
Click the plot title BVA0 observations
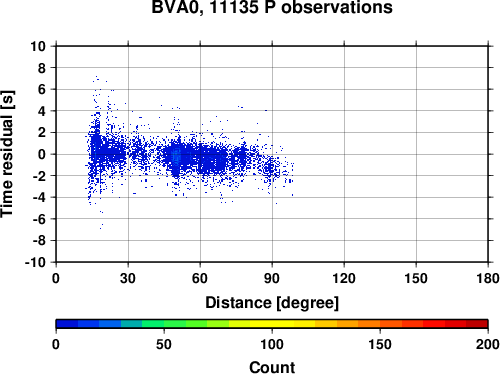pyautogui.click(x=272, y=7)
